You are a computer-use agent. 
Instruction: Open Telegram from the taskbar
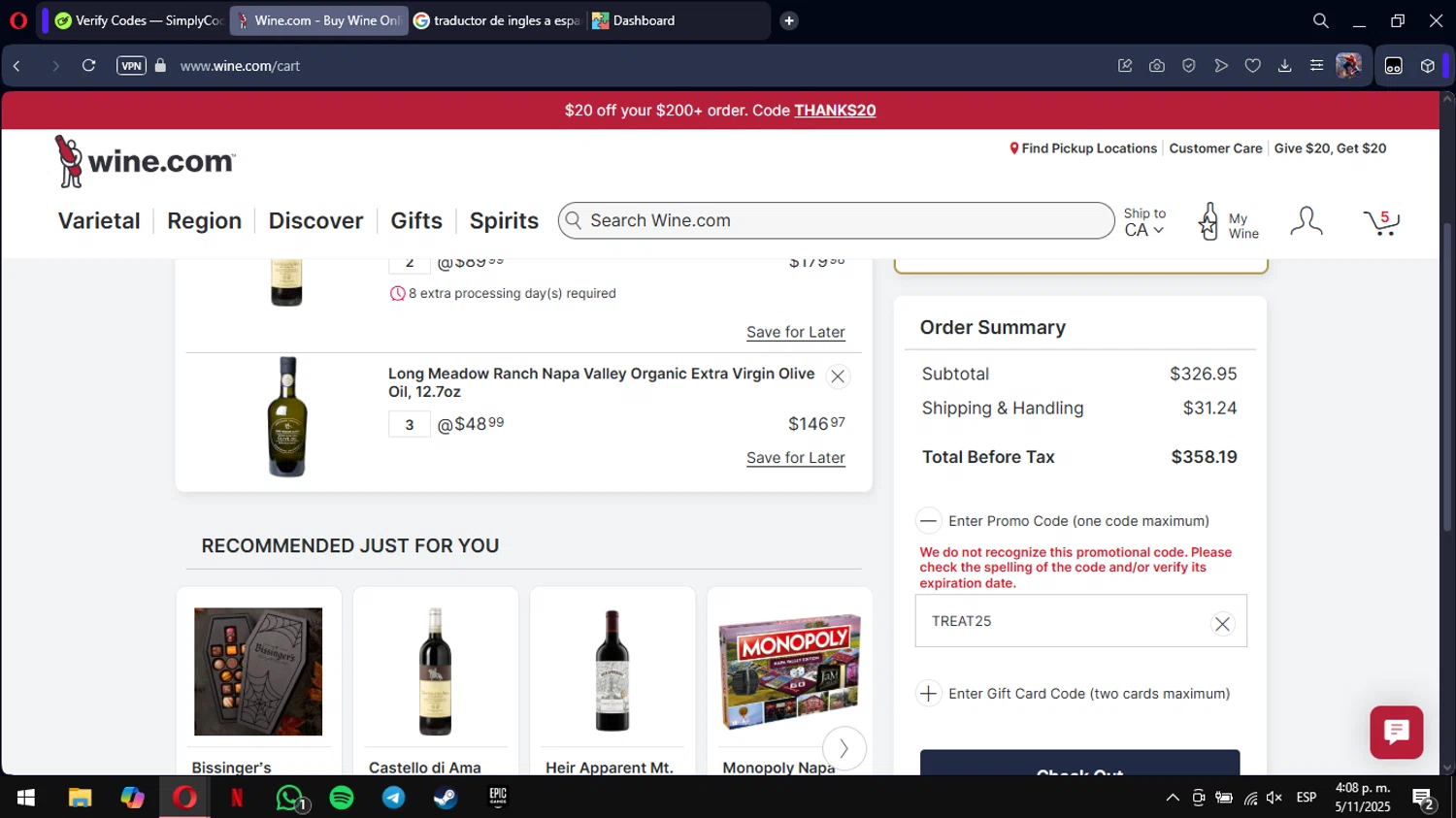pyautogui.click(x=393, y=798)
